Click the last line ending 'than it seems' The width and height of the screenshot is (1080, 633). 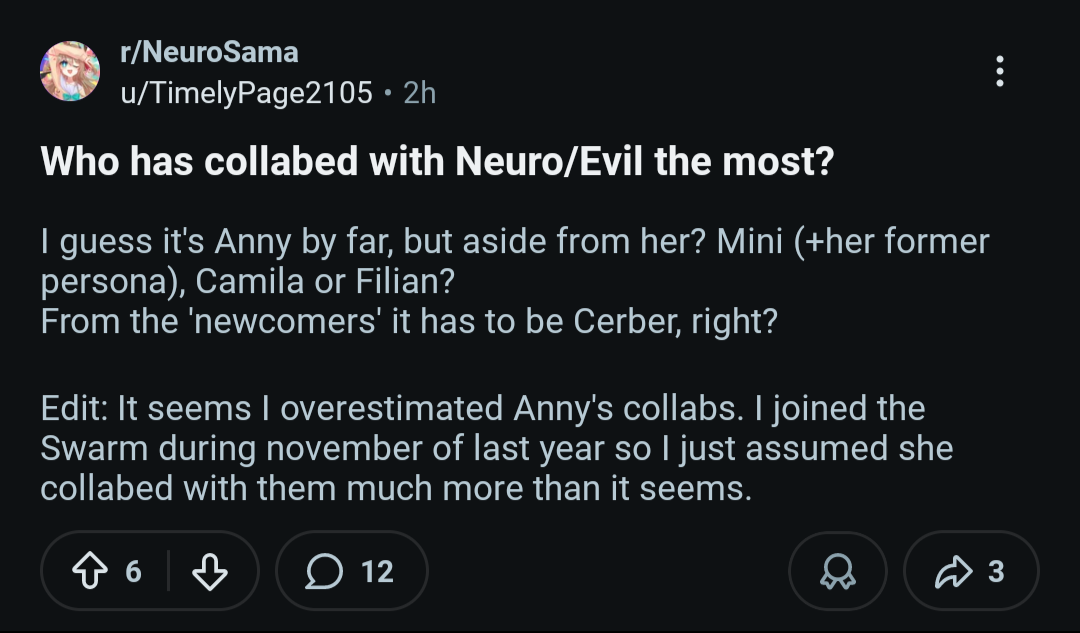click(x=395, y=488)
